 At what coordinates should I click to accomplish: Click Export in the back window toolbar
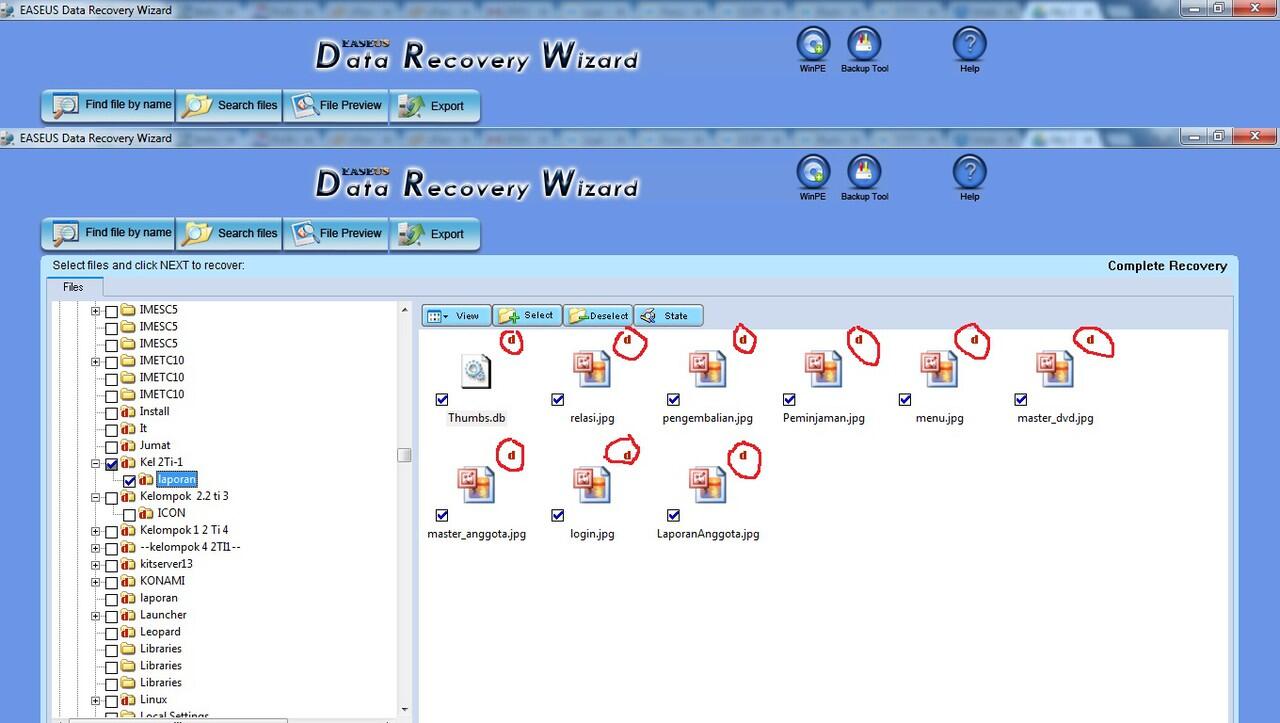coord(434,105)
